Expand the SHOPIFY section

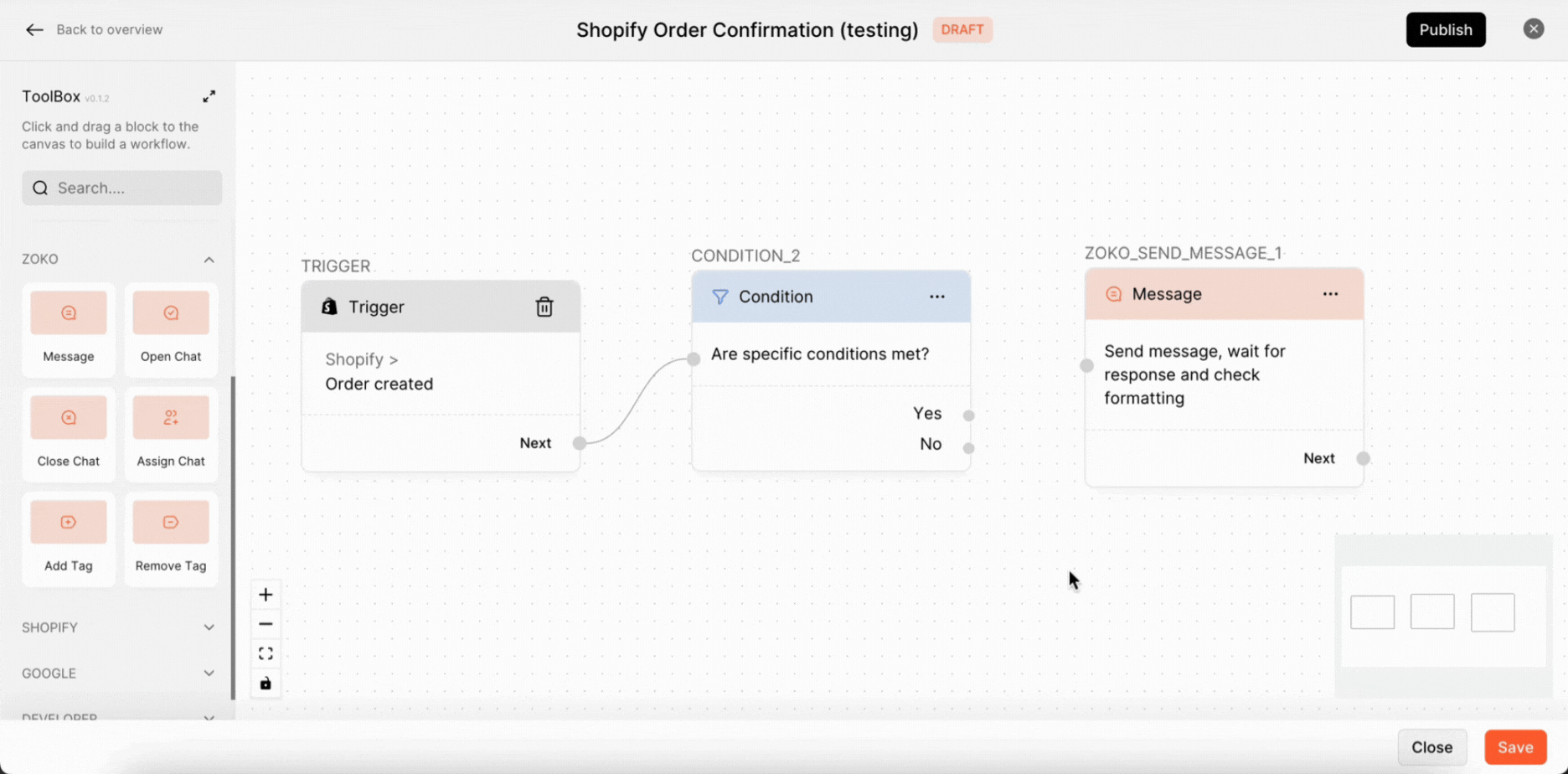[209, 627]
